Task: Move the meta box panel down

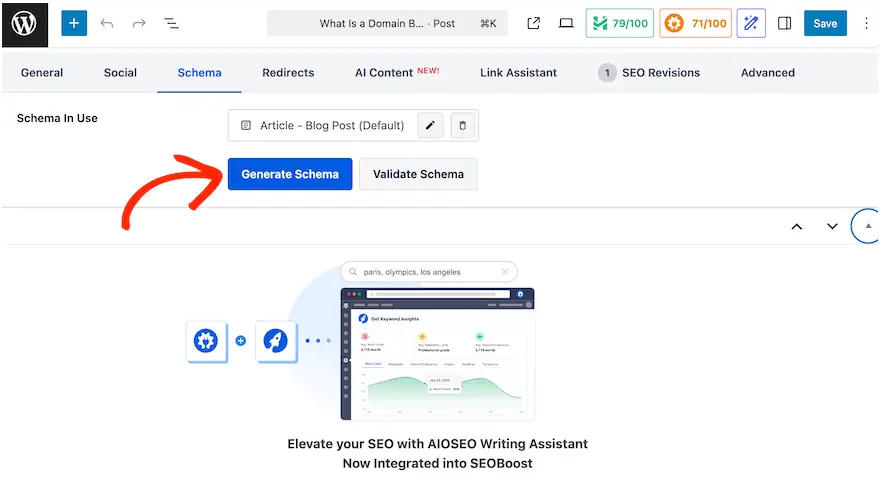Action: click(832, 226)
